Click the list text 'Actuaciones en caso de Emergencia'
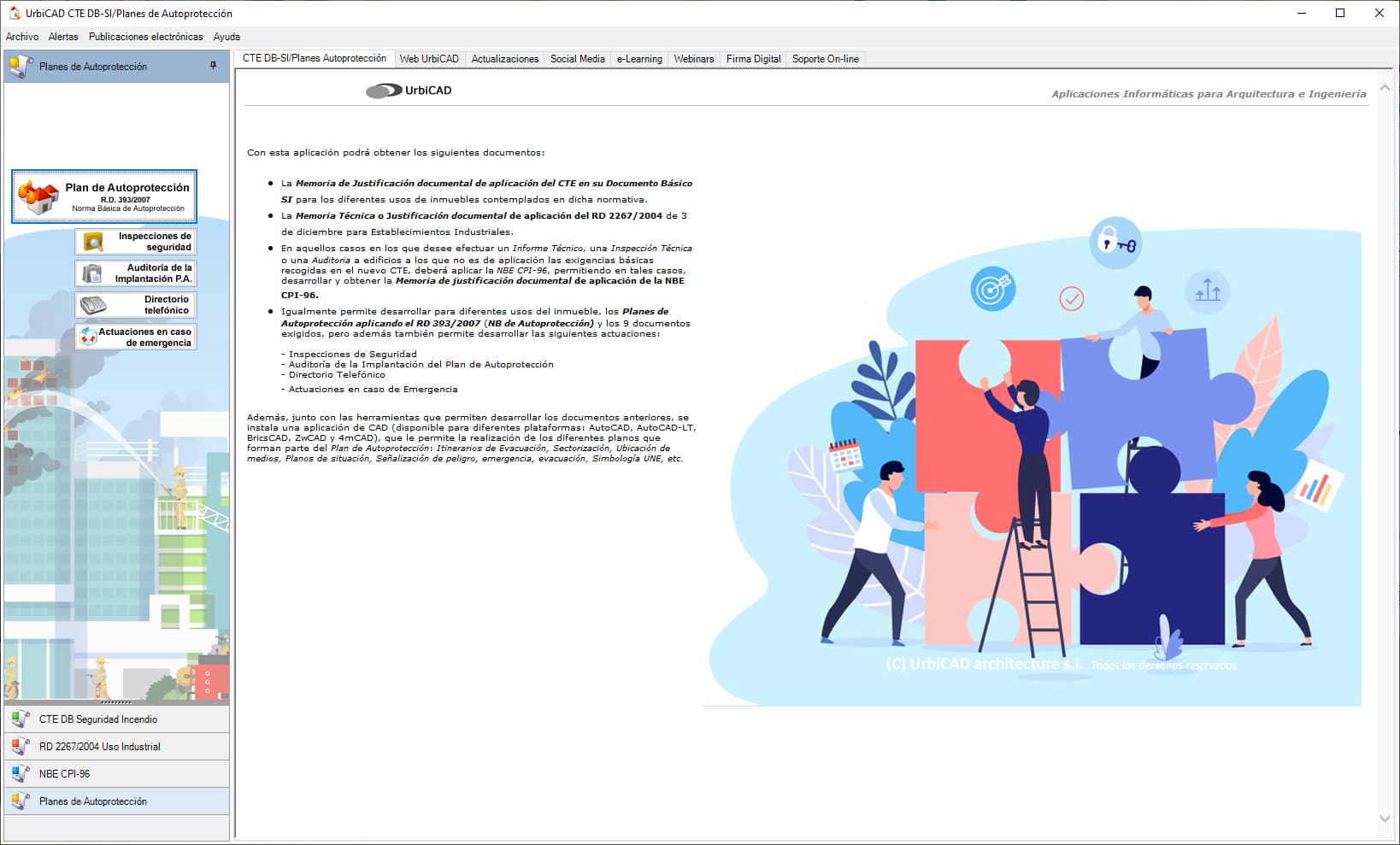The height and width of the screenshot is (845, 1400). (x=373, y=389)
